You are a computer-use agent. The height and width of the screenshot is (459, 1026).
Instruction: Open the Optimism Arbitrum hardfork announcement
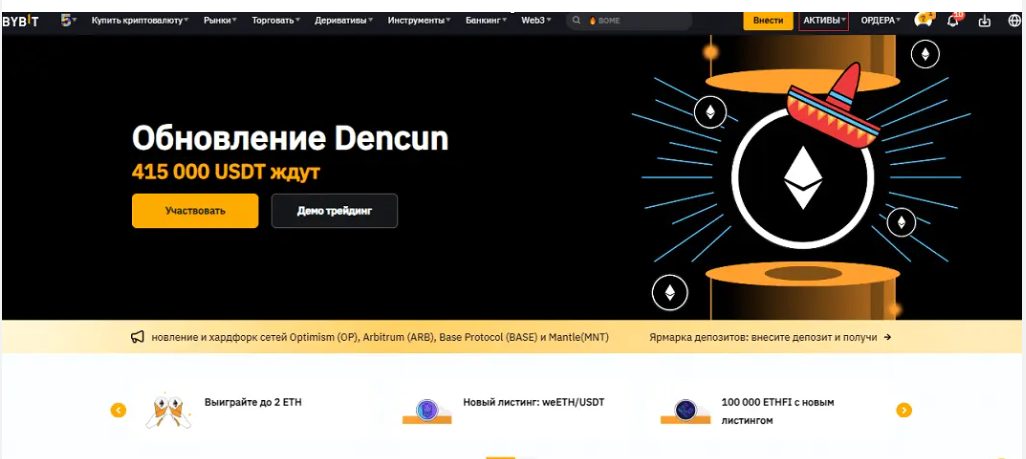(x=380, y=337)
